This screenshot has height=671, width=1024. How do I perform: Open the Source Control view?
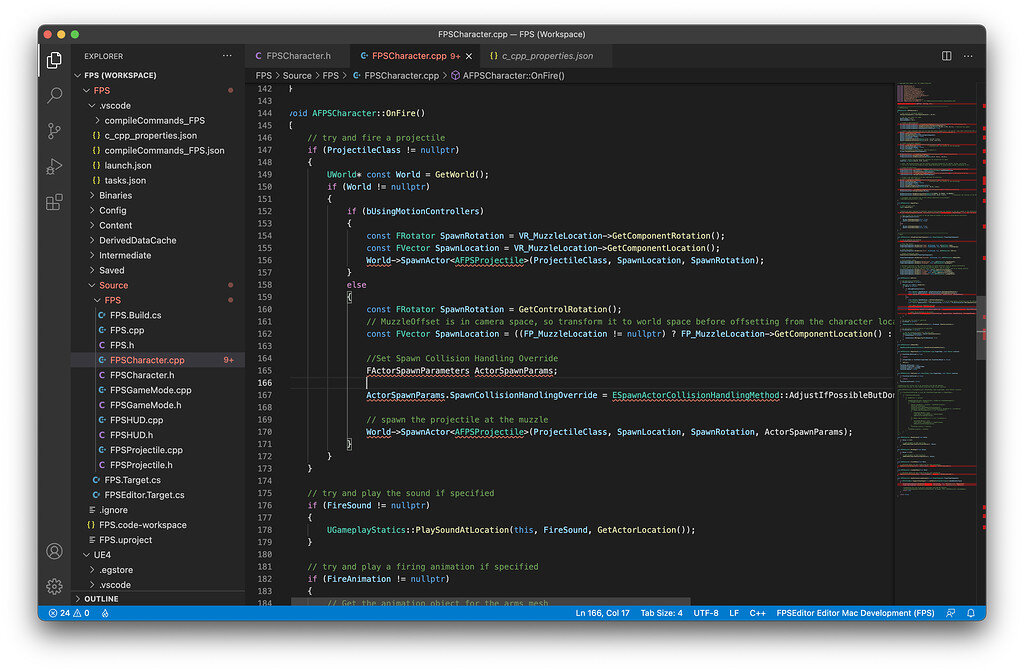tap(55, 131)
